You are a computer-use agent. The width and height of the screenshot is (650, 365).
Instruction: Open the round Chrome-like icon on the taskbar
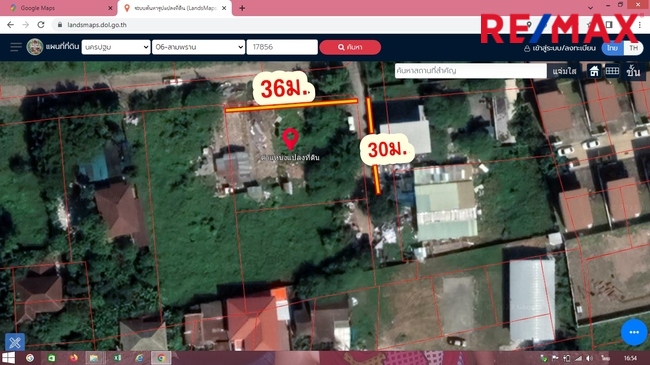tap(30, 358)
